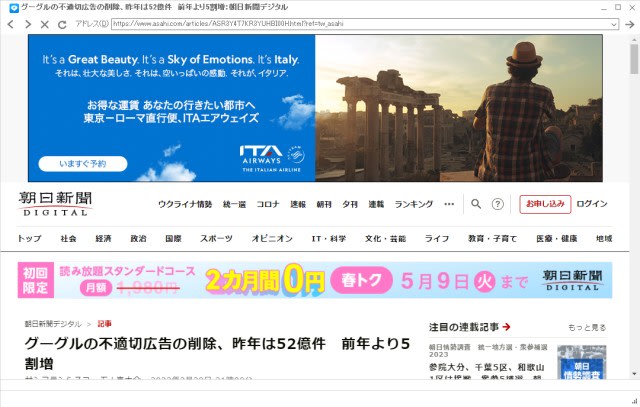The width and height of the screenshot is (640, 407).
Task: Click the red お申し込み subscribe button
Action: click(545, 204)
